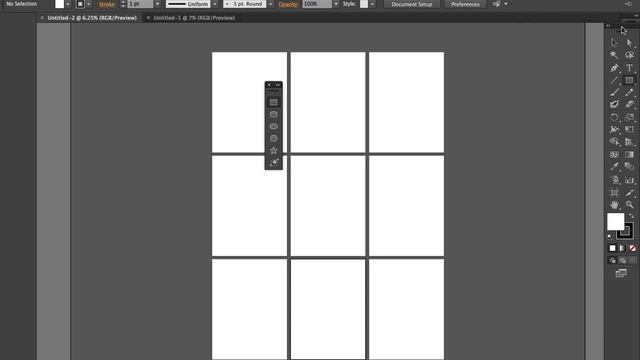Change the screen mode
The height and width of the screenshot is (360, 640).
pos(621,273)
